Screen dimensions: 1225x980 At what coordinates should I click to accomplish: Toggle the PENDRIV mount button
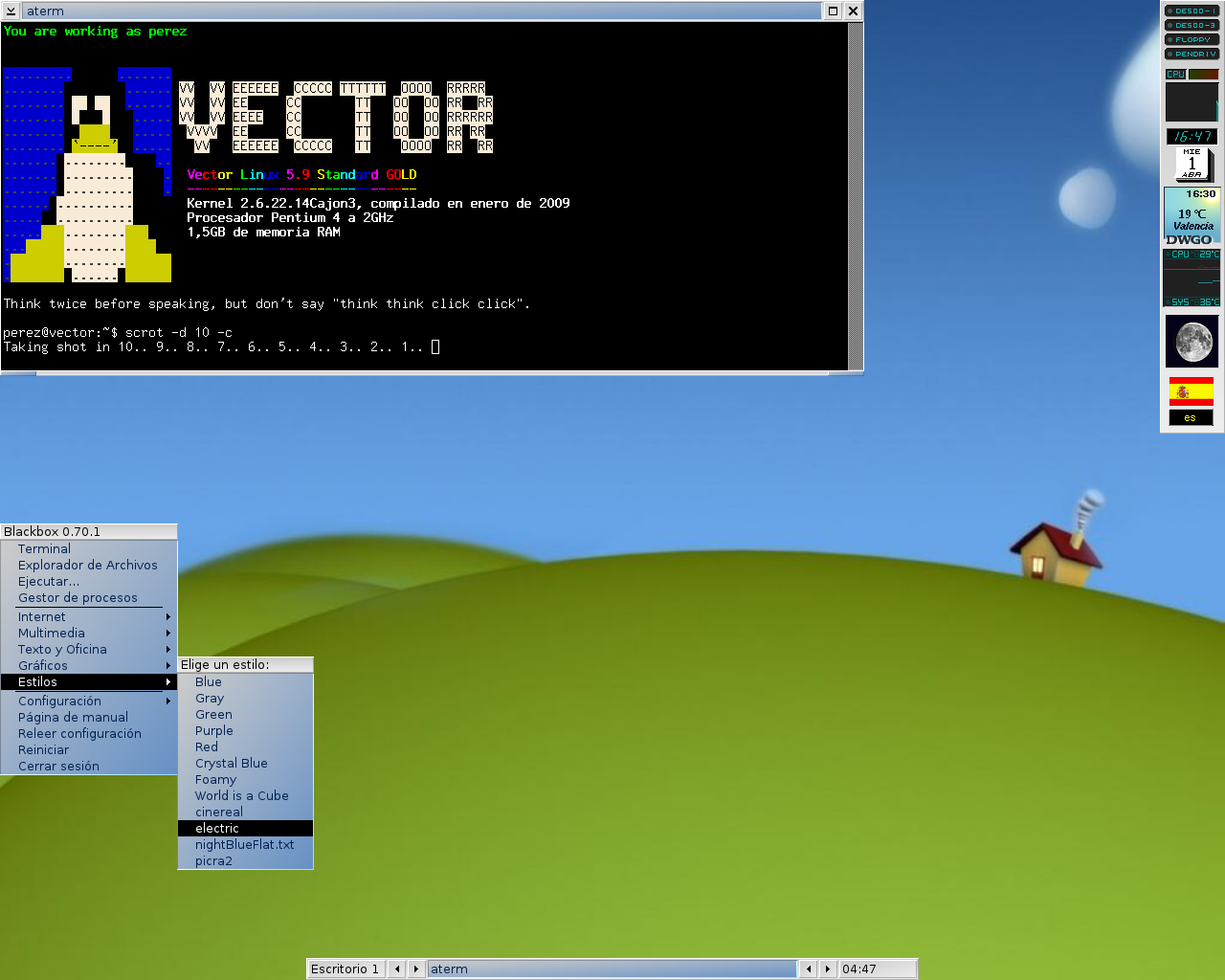click(x=1192, y=54)
